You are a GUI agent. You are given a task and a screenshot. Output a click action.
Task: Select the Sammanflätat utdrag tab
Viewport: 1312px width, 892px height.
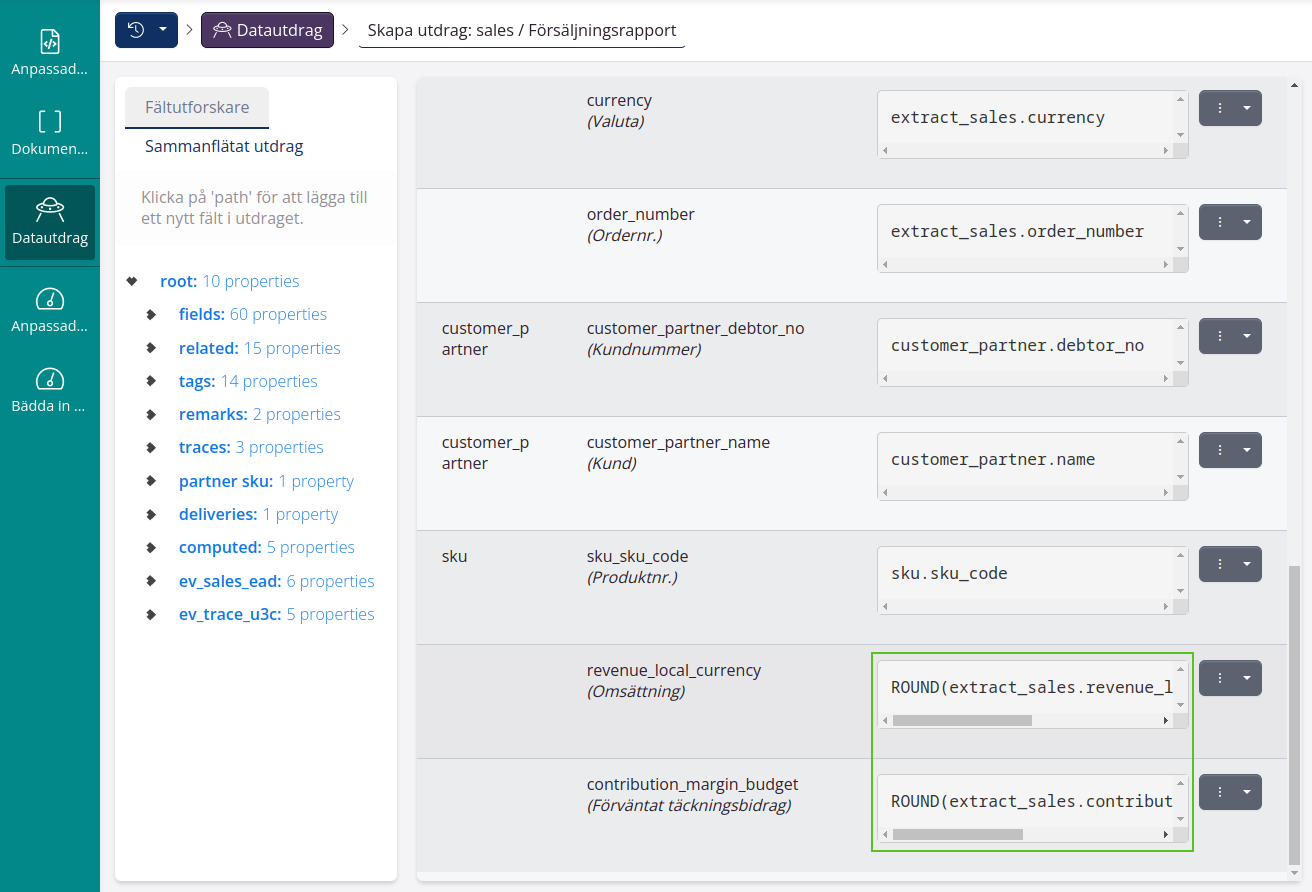[x=224, y=146]
